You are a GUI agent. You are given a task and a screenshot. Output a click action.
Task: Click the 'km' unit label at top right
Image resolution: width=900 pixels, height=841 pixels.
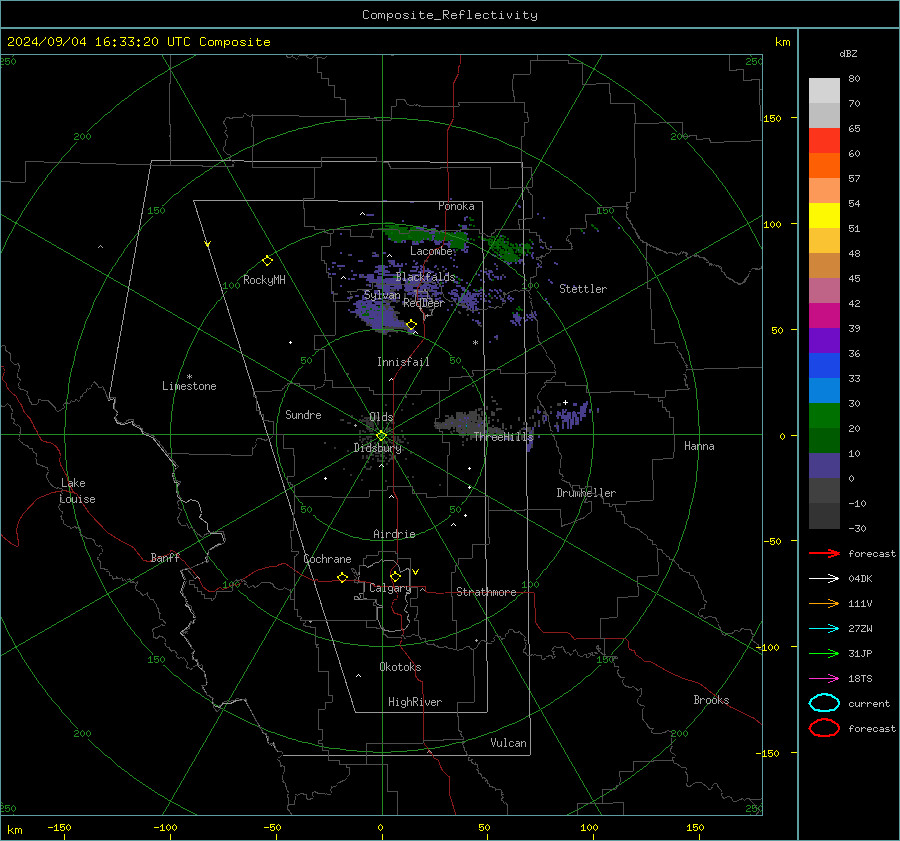[x=782, y=42]
